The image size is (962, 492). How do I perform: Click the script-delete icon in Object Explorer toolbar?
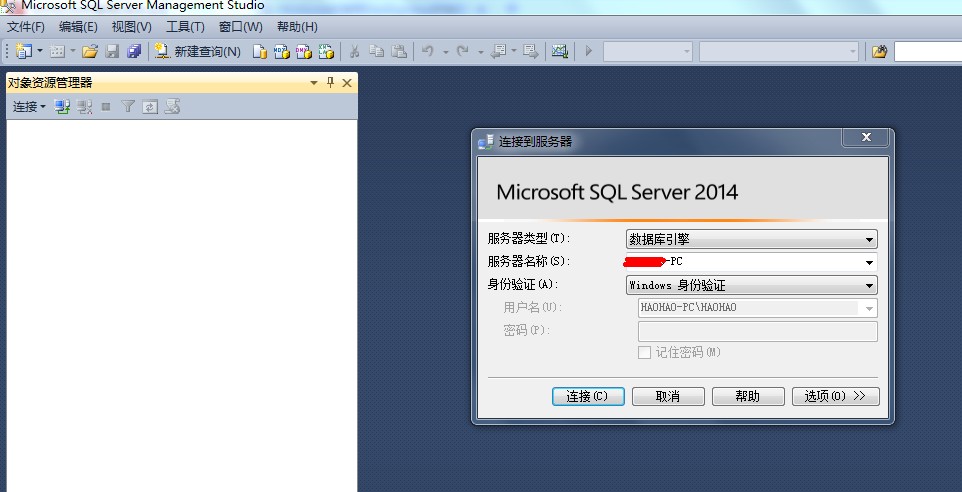click(172, 107)
